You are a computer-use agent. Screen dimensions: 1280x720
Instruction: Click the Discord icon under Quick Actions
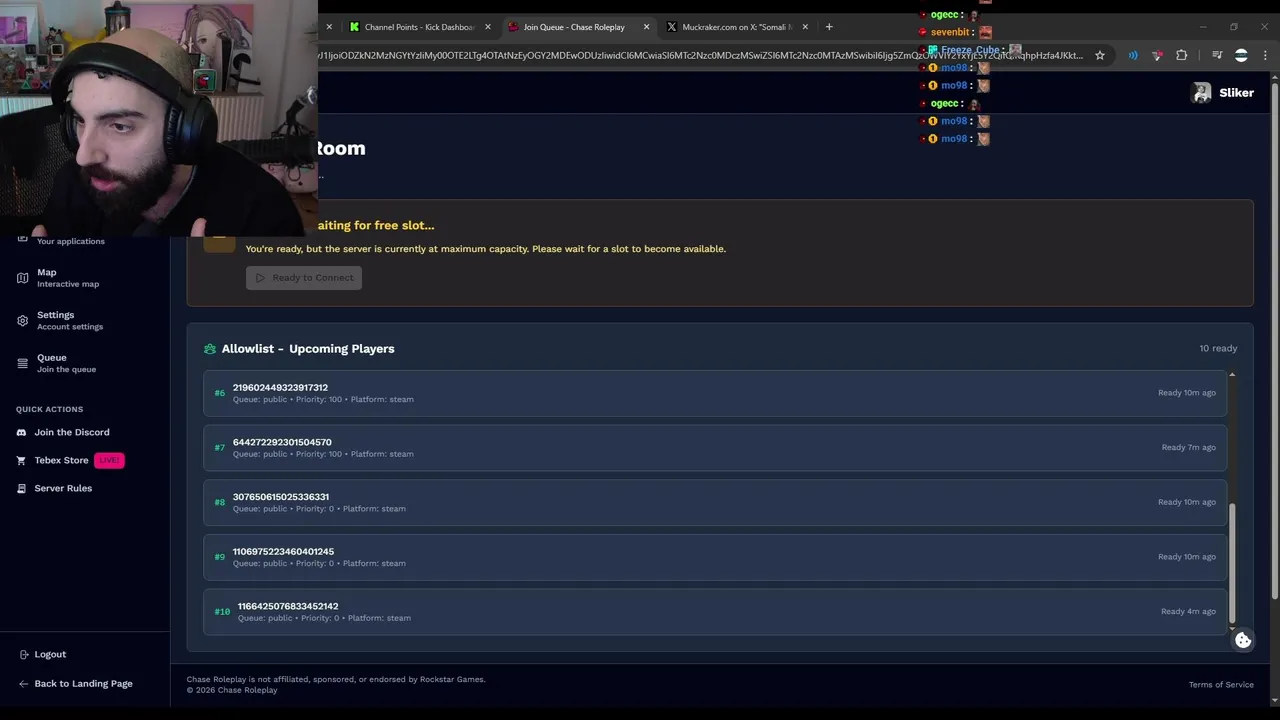point(22,432)
